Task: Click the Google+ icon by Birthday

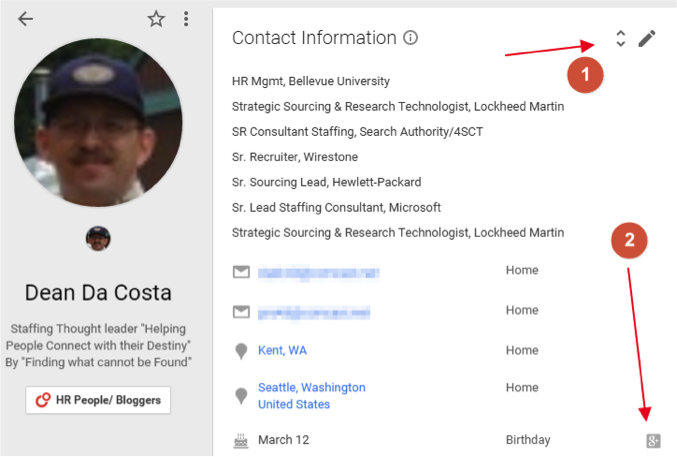Action: 653,441
